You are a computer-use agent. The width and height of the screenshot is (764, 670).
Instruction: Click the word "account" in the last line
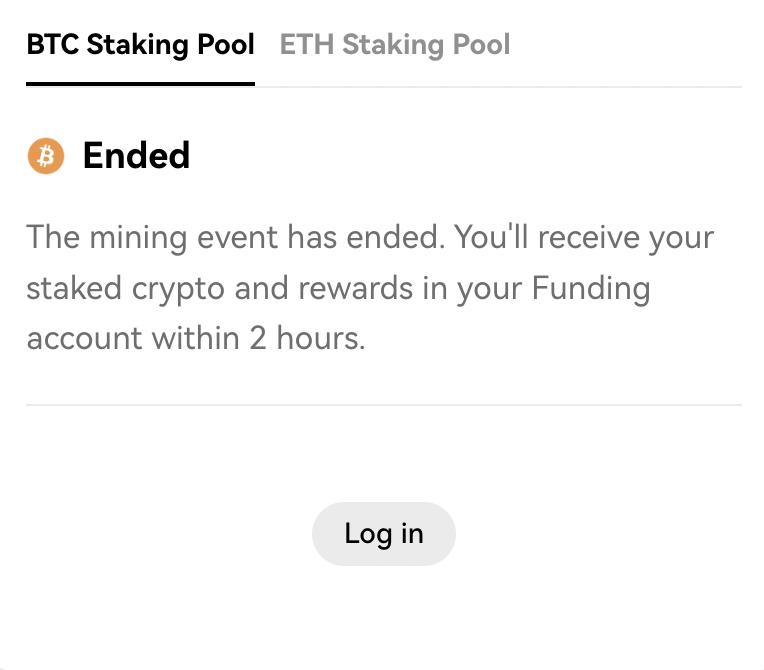point(84,338)
